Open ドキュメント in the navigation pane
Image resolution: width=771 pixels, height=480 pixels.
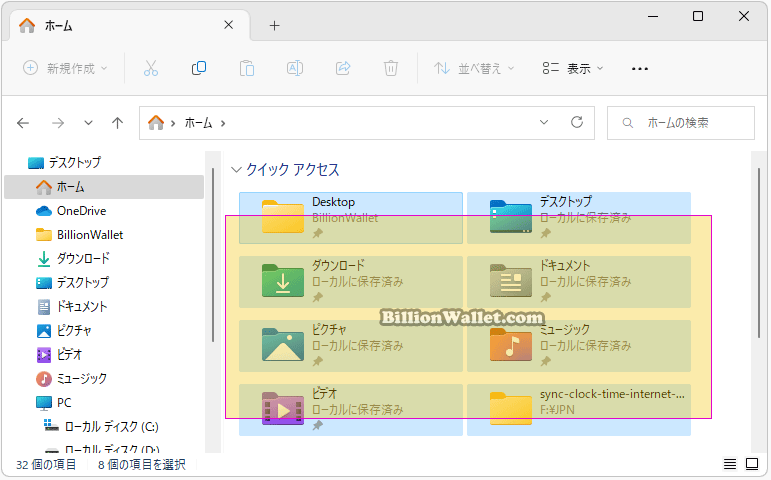point(71,307)
